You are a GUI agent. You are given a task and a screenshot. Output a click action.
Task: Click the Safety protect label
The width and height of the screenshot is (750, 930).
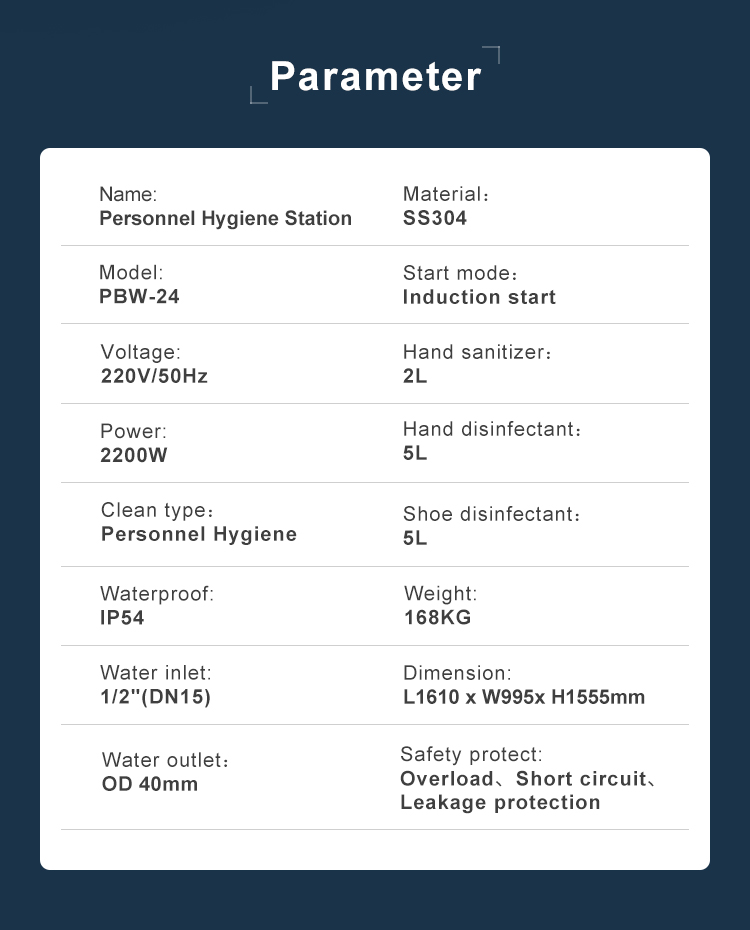click(x=471, y=754)
